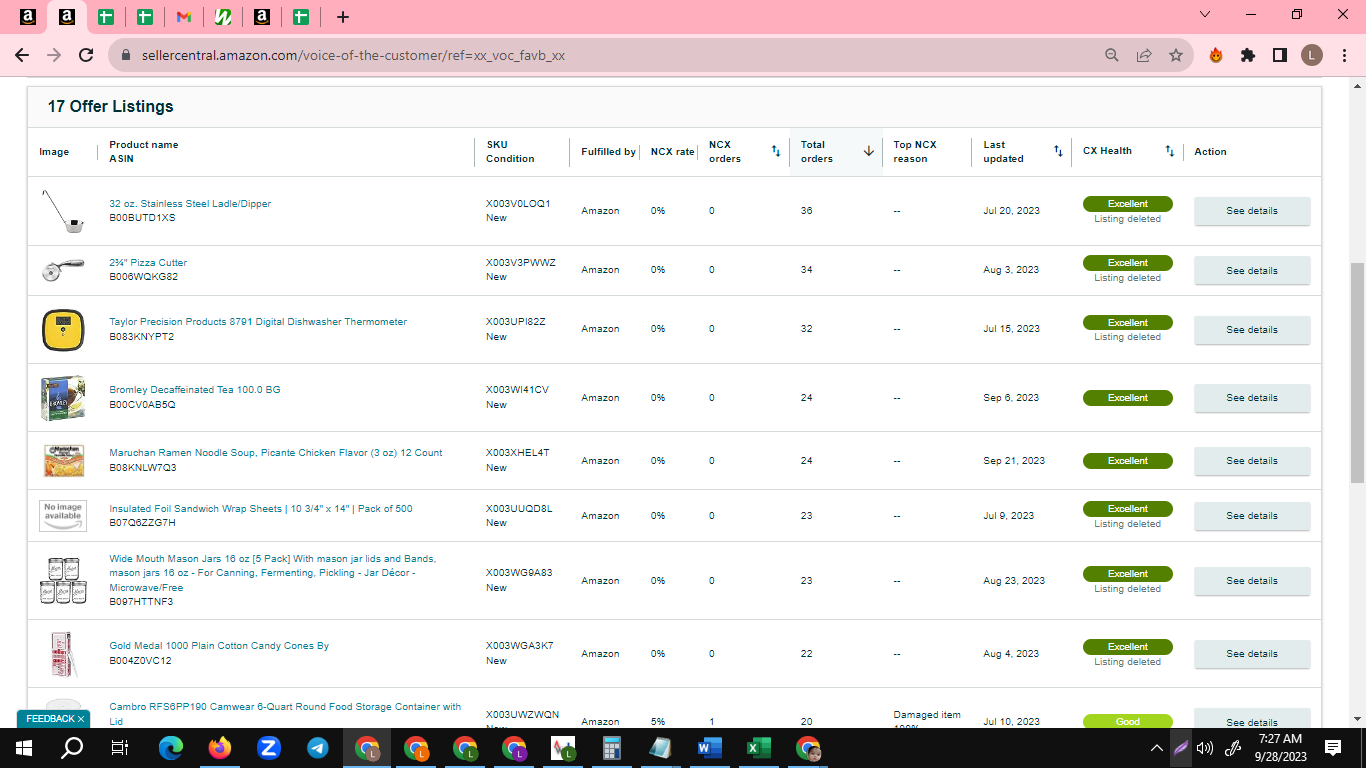Click the browser forward arrow

[54, 55]
